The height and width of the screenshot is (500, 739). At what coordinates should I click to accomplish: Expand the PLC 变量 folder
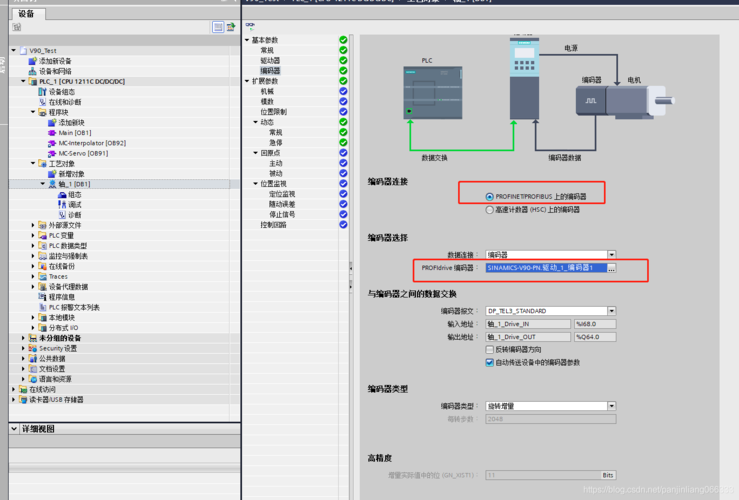click(33, 235)
